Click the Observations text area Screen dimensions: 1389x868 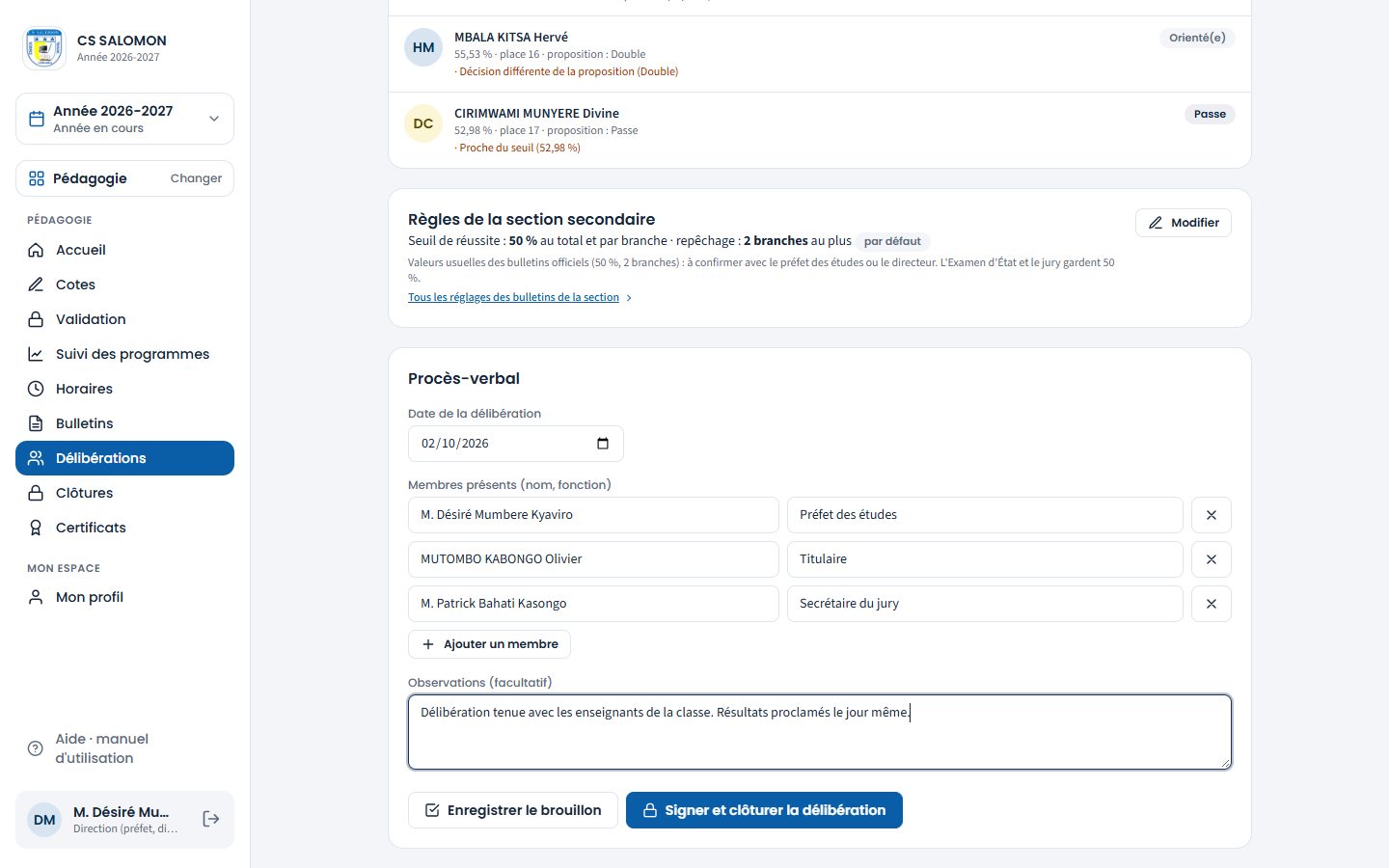coord(820,732)
